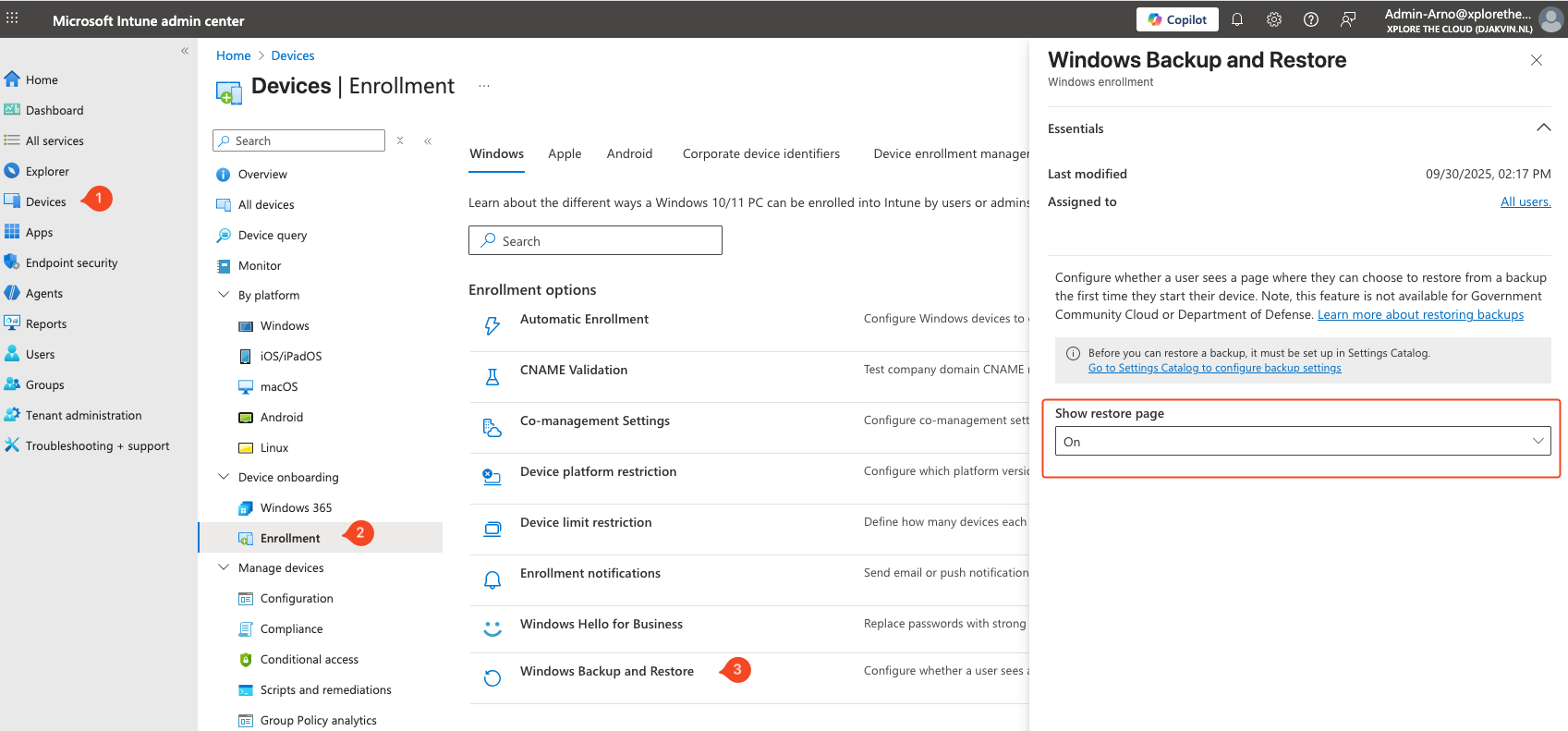1568x731 pixels.
Task: Open the Show restore page dropdown
Action: click(x=1302, y=441)
